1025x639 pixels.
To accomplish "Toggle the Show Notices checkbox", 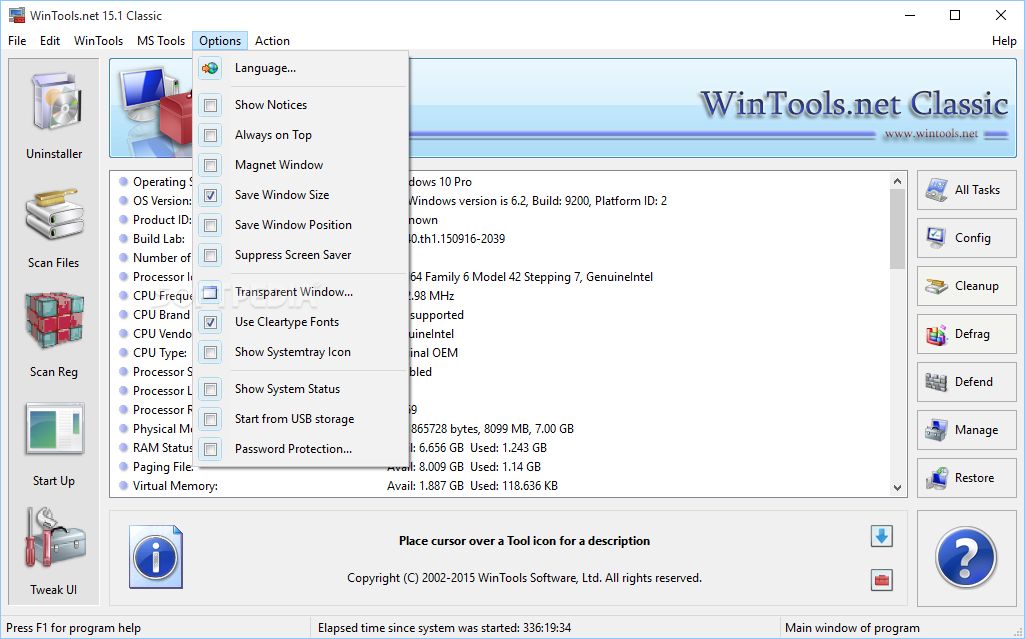I will tap(210, 105).
